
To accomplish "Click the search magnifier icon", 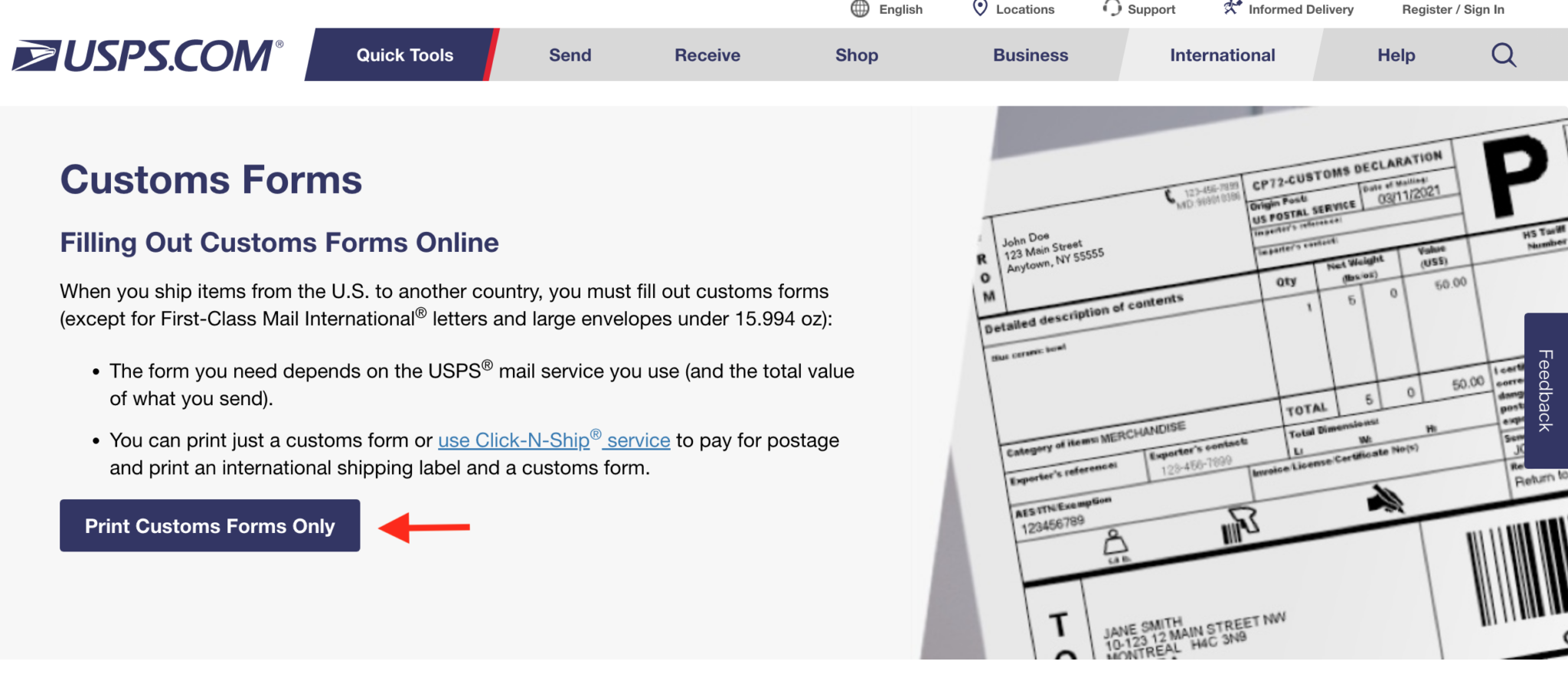I will [1503, 55].
